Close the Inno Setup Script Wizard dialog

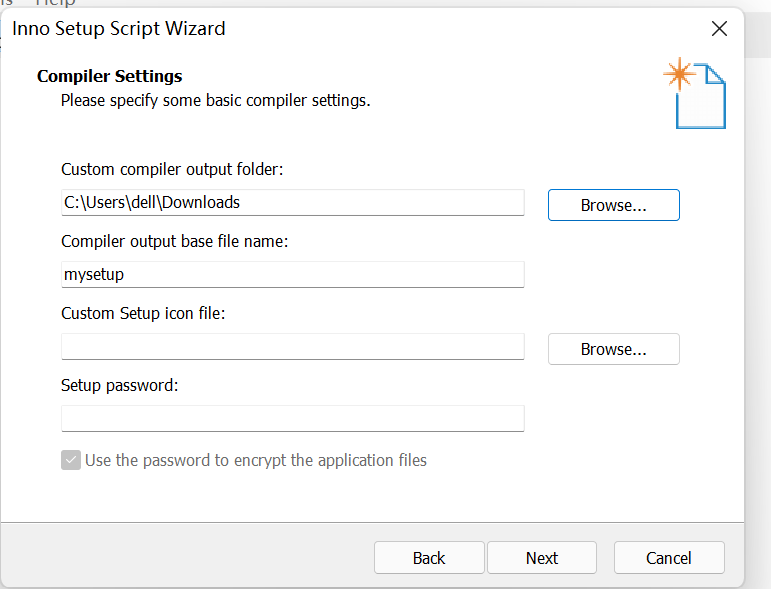(x=719, y=29)
